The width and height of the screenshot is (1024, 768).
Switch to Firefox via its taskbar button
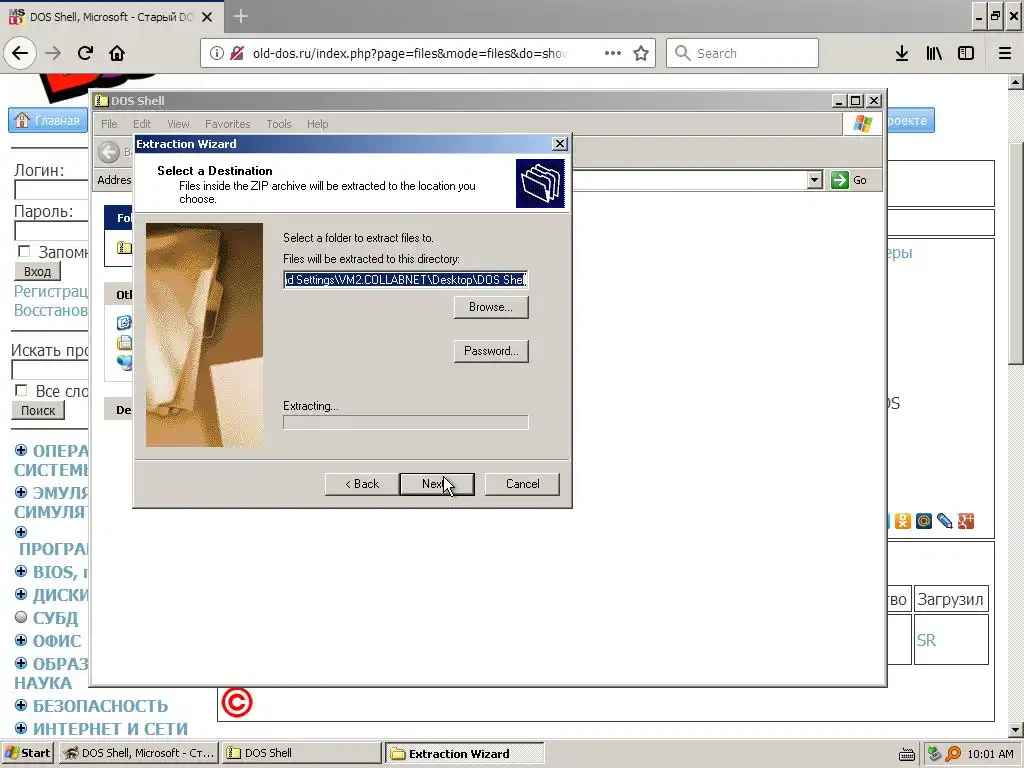point(139,753)
